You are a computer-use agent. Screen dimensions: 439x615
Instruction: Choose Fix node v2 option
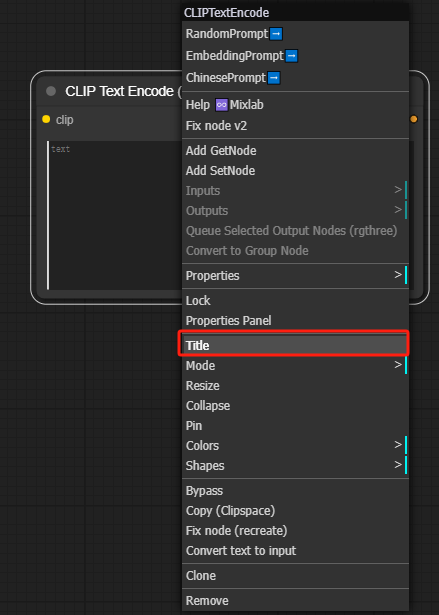coord(295,126)
